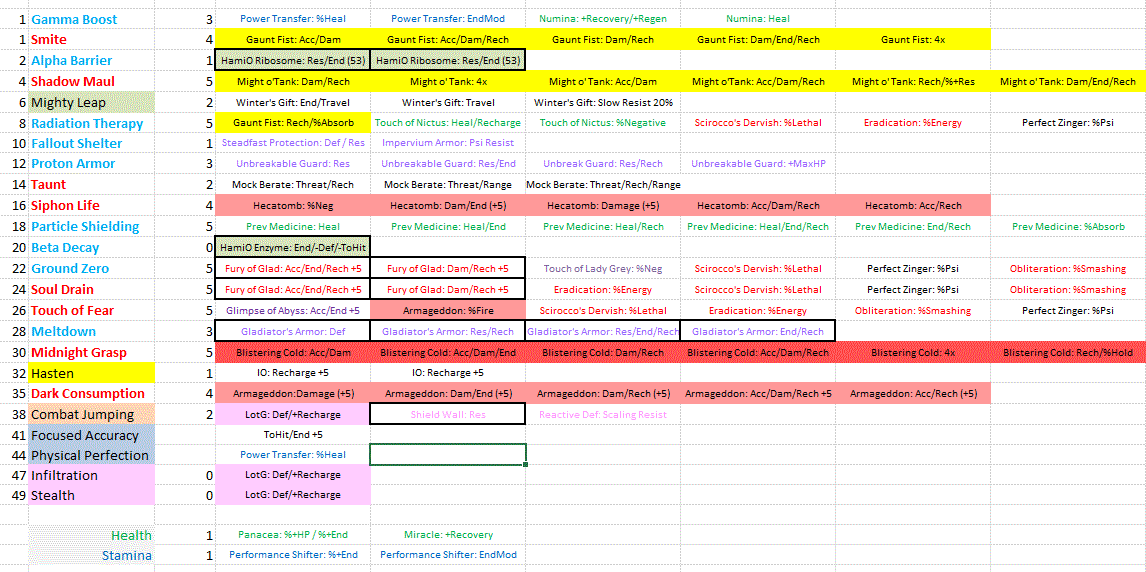Select 'Prev Medicine: %Absorb' cell
Image resolution: width=1146 pixels, height=572 pixels.
pyautogui.click(x=1067, y=227)
